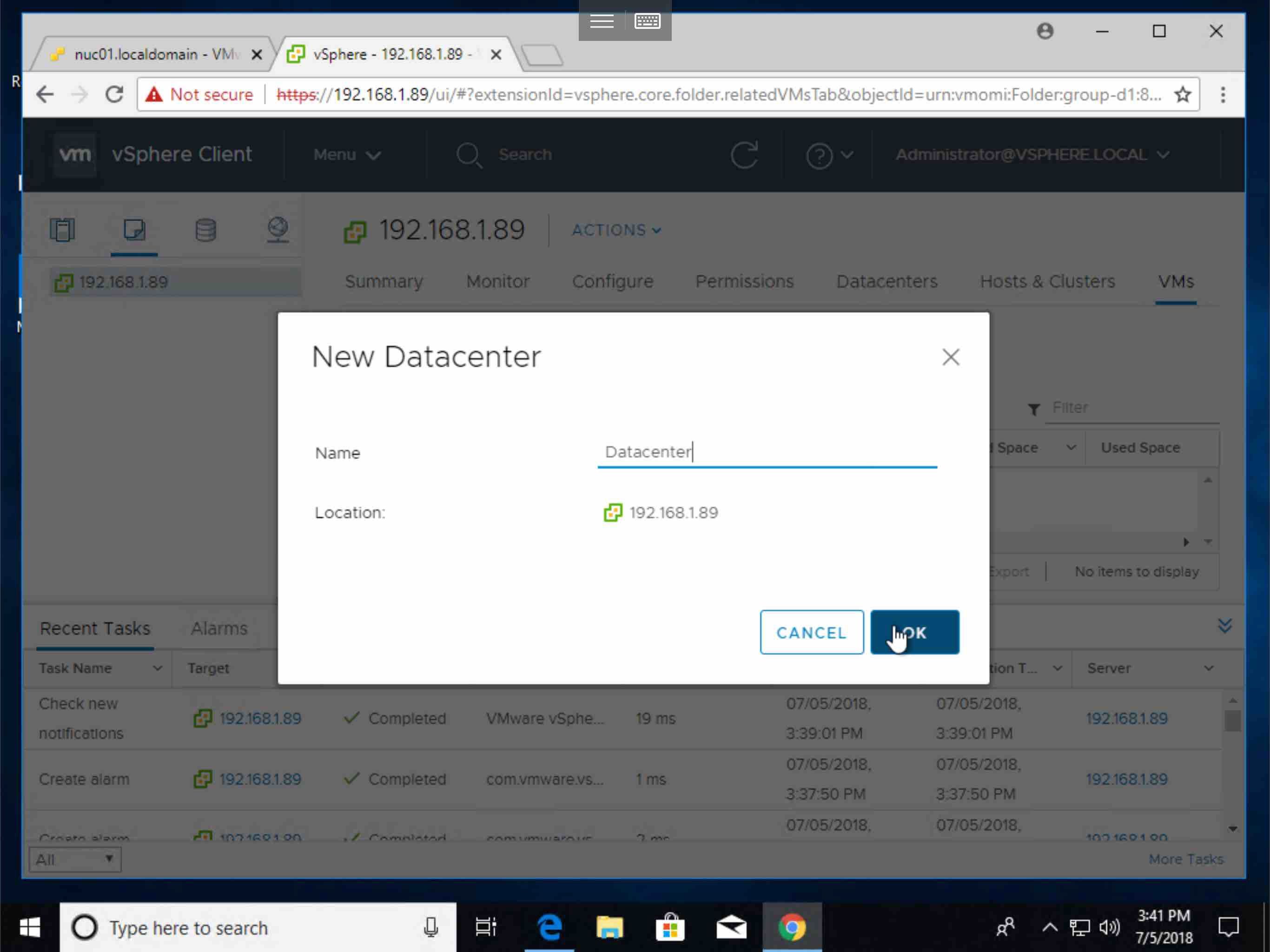Image resolution: width=1270 pixels, height=952 pixels.
Task: Open 192.168.1.89 server link in Create alarm row
Action: [x=1126, y=779]
